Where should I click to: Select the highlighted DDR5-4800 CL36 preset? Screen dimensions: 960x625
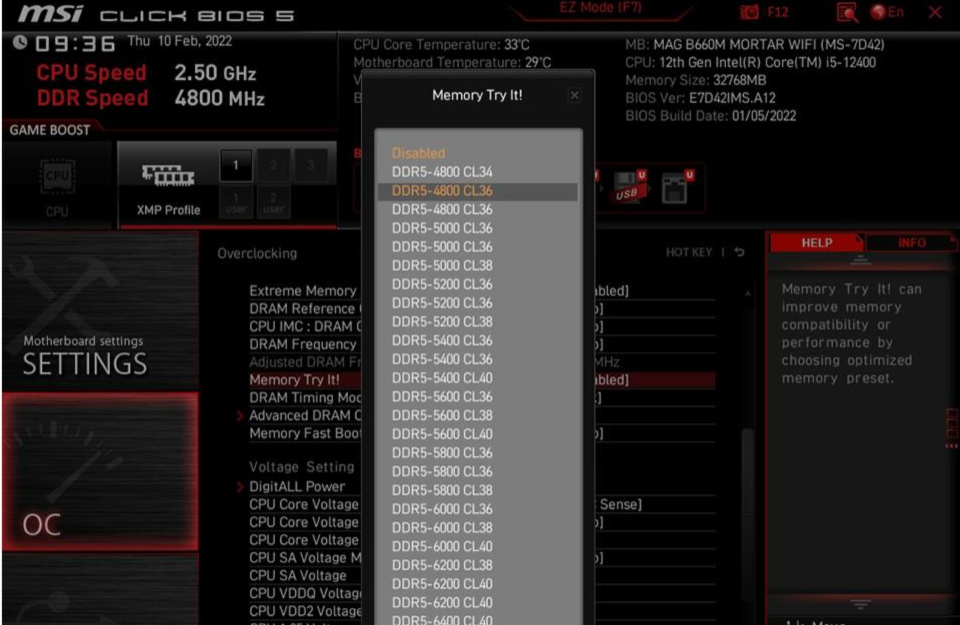click(478, 191)
